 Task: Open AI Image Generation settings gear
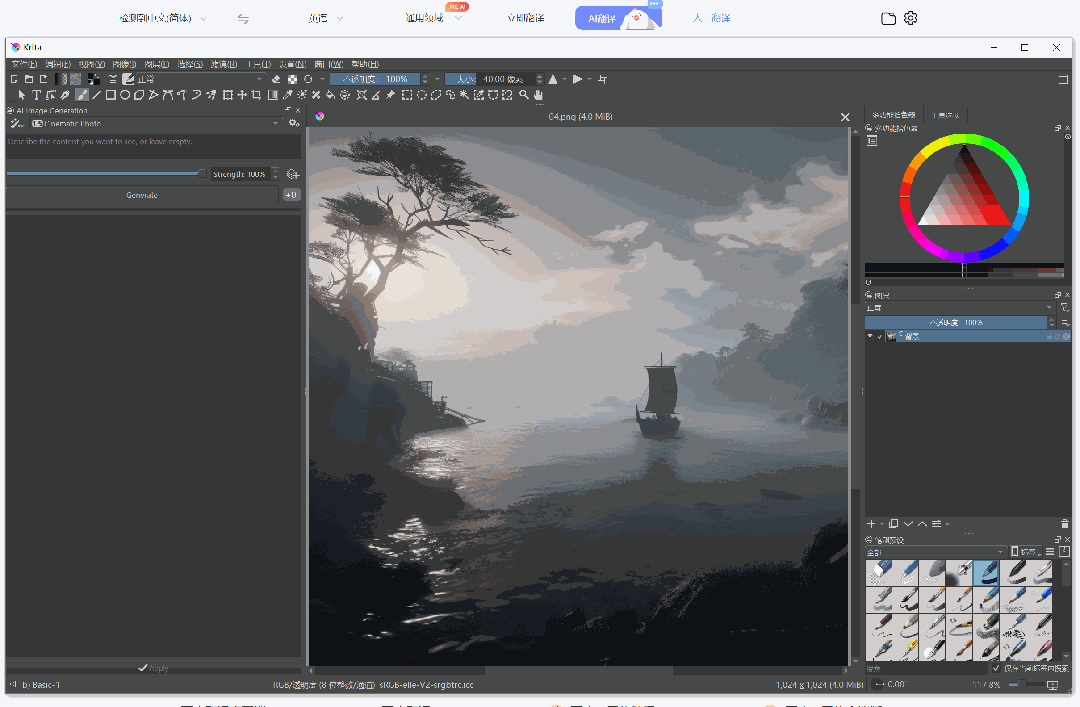coord(294,123)
